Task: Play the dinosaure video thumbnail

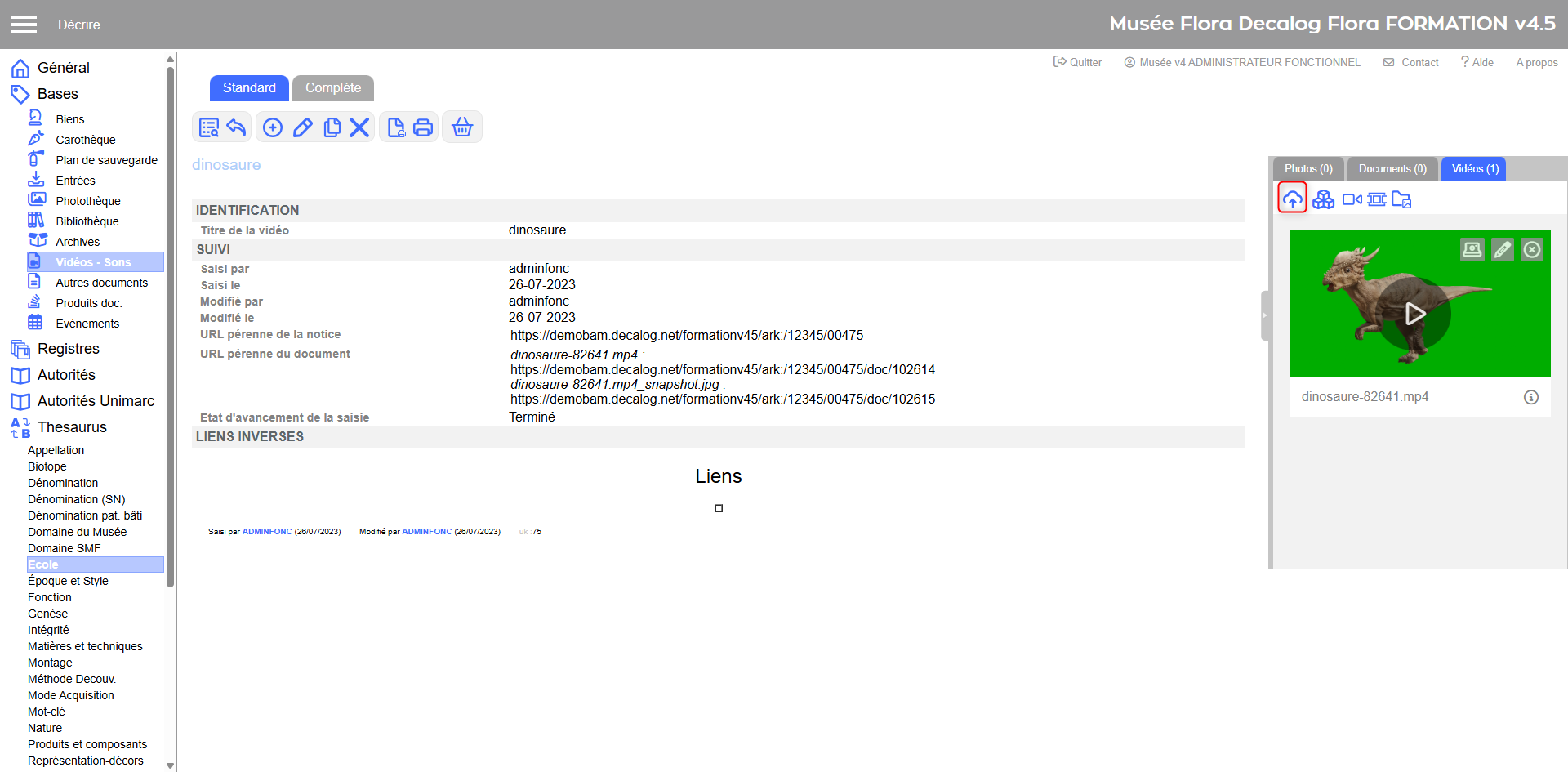Action: point(1414,314)
